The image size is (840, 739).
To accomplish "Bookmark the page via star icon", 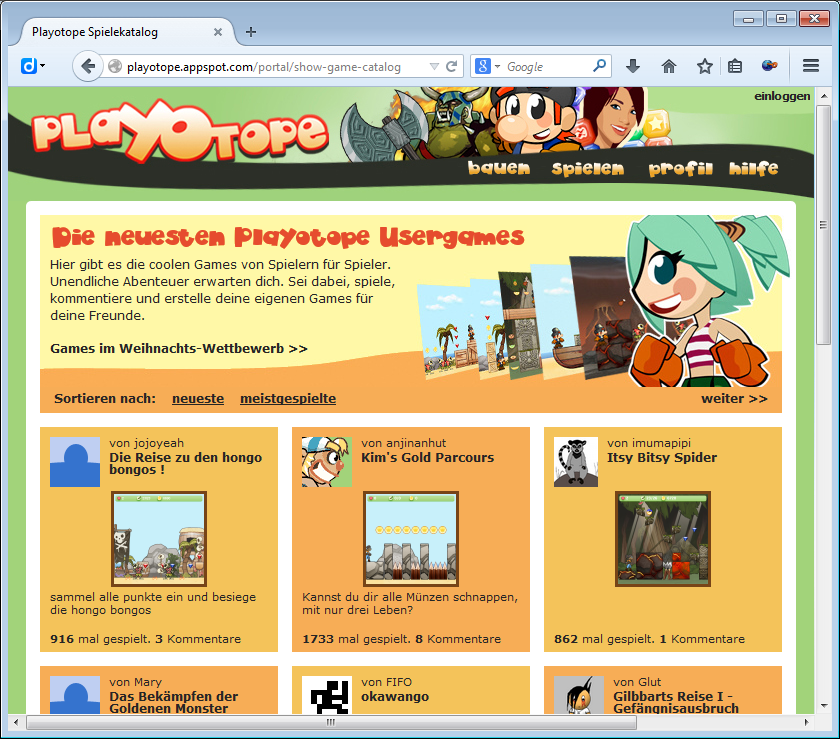I will click(x=704, y=65).
